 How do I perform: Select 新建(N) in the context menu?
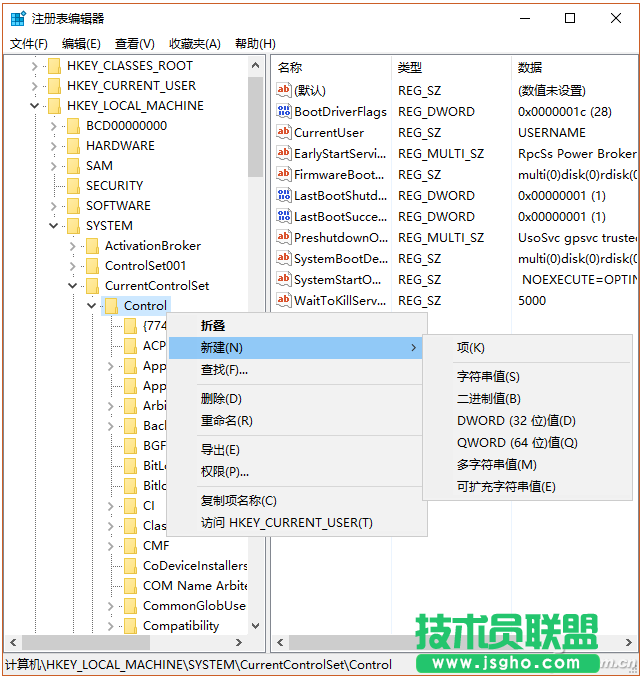tap(295, 348)
